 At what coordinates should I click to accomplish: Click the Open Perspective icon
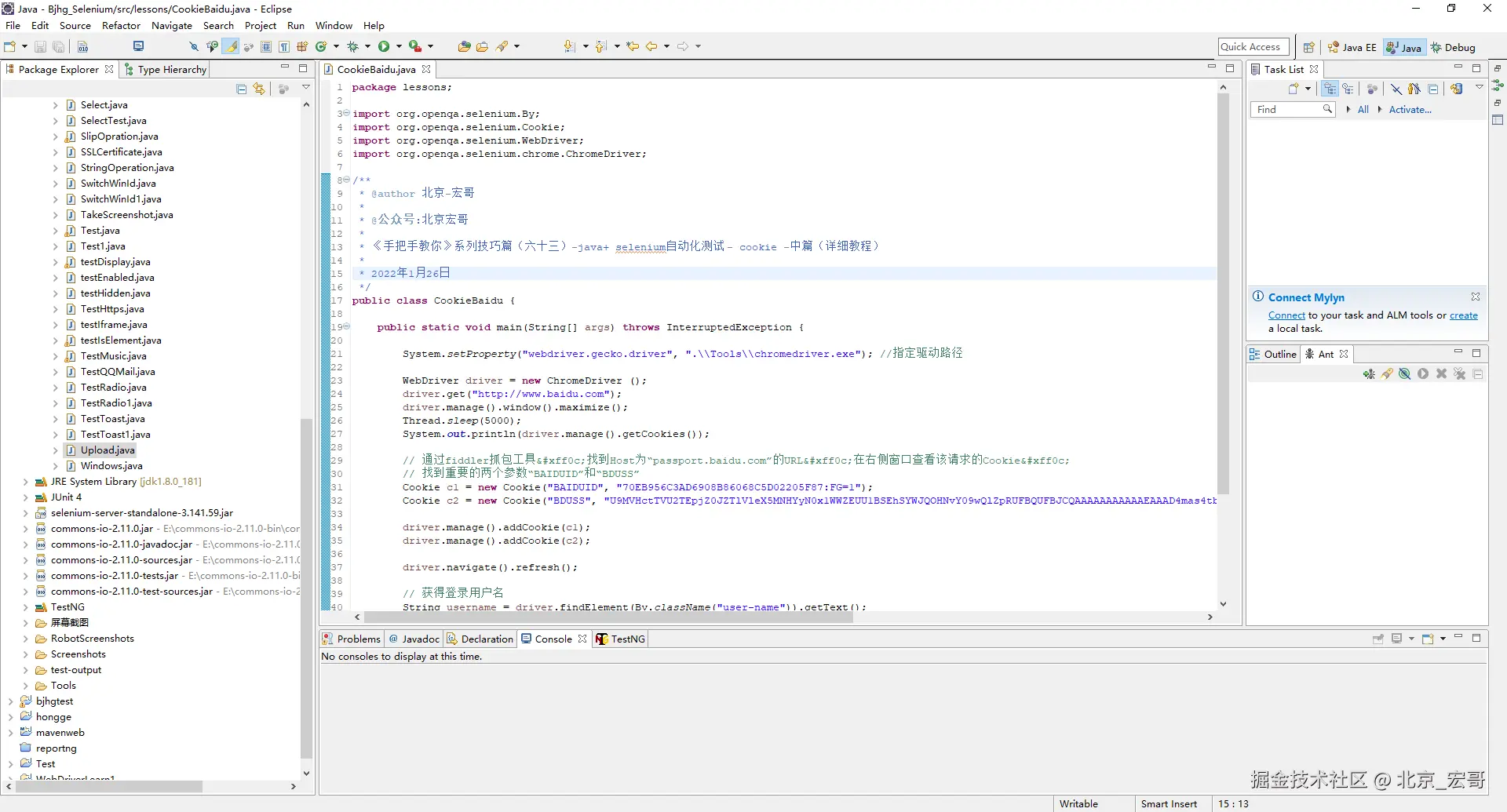click(1308, 47)
